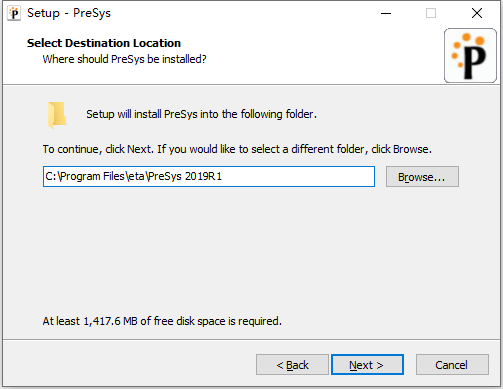Place the cursor after 'PreSys 2019R1' in the path
This screenshot has height=389, width=503.
click(223, 176)
